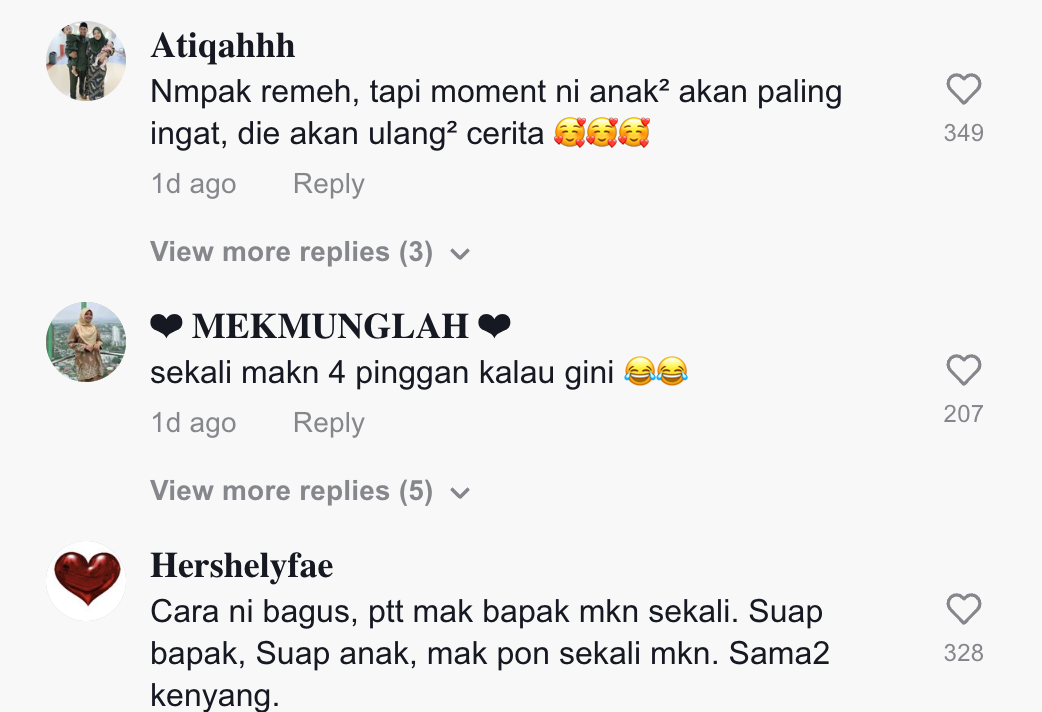Select Hershelyfae's 'Cara ni bagus' comment text
1042x712 pixels.
coord(490,653)
